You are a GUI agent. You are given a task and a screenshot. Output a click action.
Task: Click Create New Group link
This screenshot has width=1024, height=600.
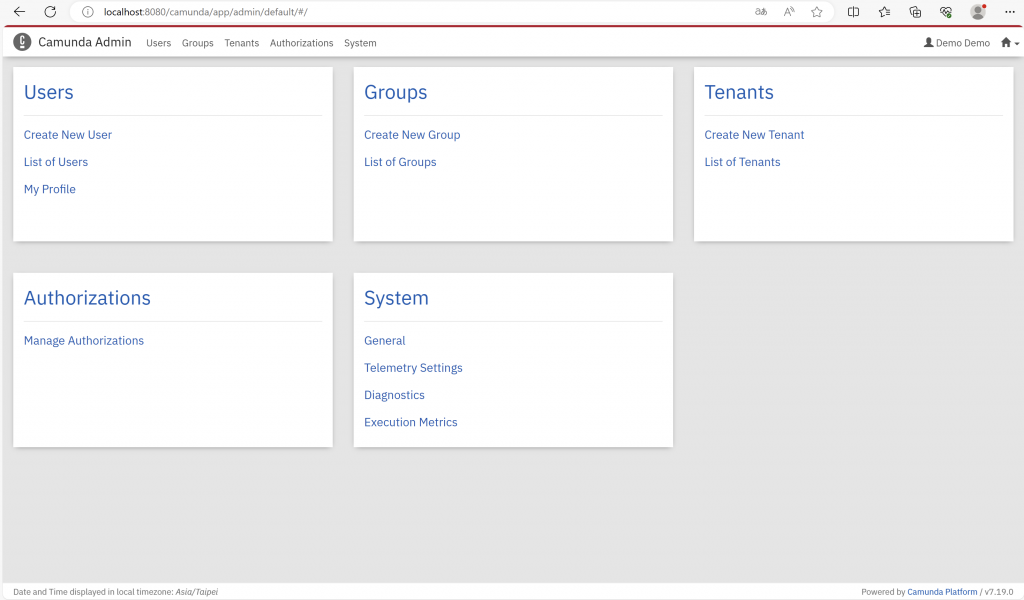tap(412, 134)
